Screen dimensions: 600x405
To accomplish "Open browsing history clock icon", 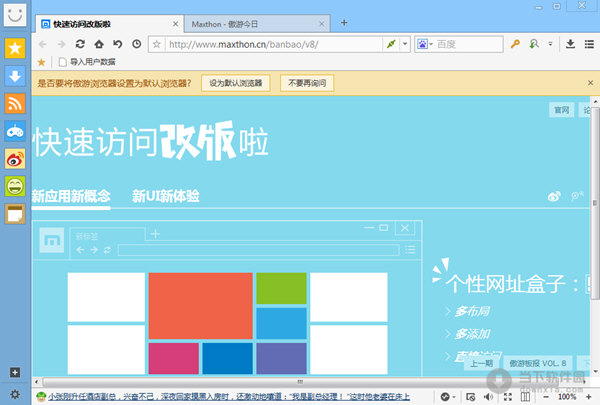I will 137,44.
